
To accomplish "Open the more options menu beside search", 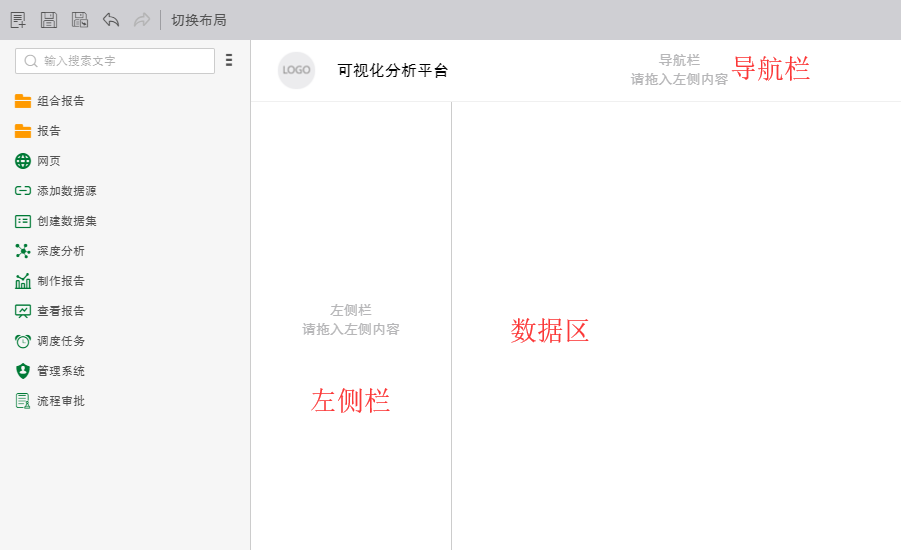I will pyautogui.click(x=229, y=61).
